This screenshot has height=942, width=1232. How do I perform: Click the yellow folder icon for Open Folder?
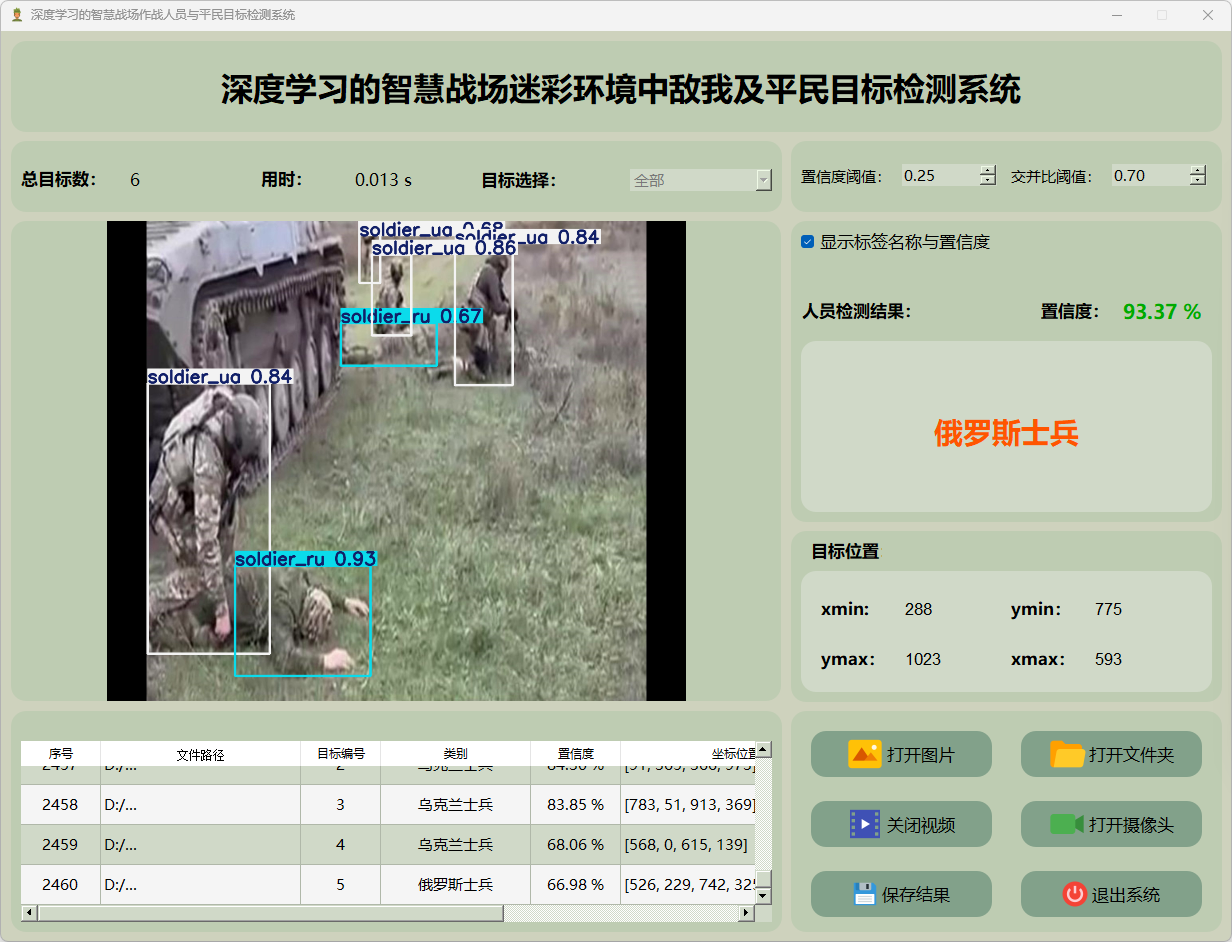tap(1067, 754)
